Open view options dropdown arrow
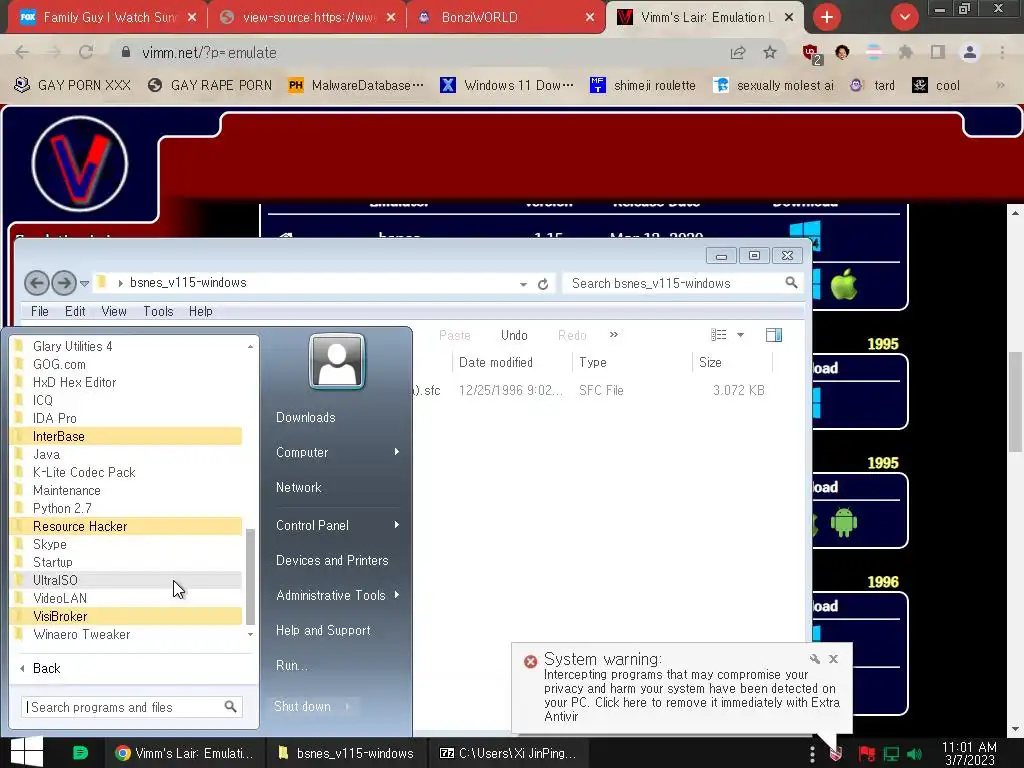1024x768 pixels. [x=741, y=335]
